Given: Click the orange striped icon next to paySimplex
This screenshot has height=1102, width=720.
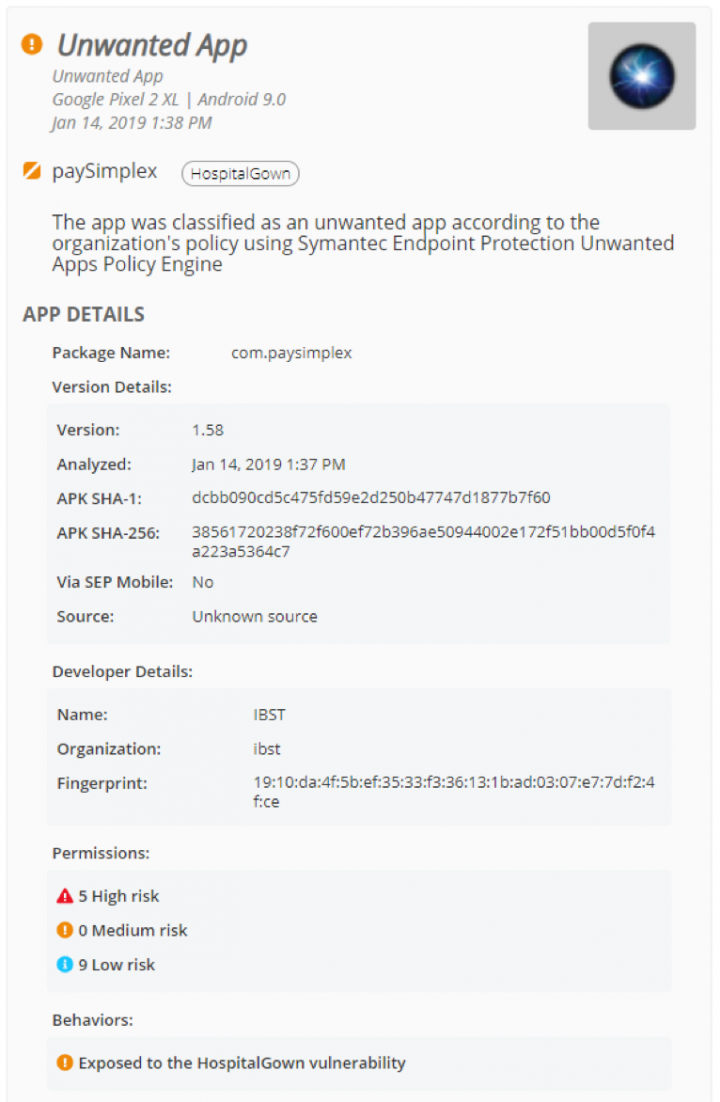Looking at the screenshot, I should tap(32, 171).
